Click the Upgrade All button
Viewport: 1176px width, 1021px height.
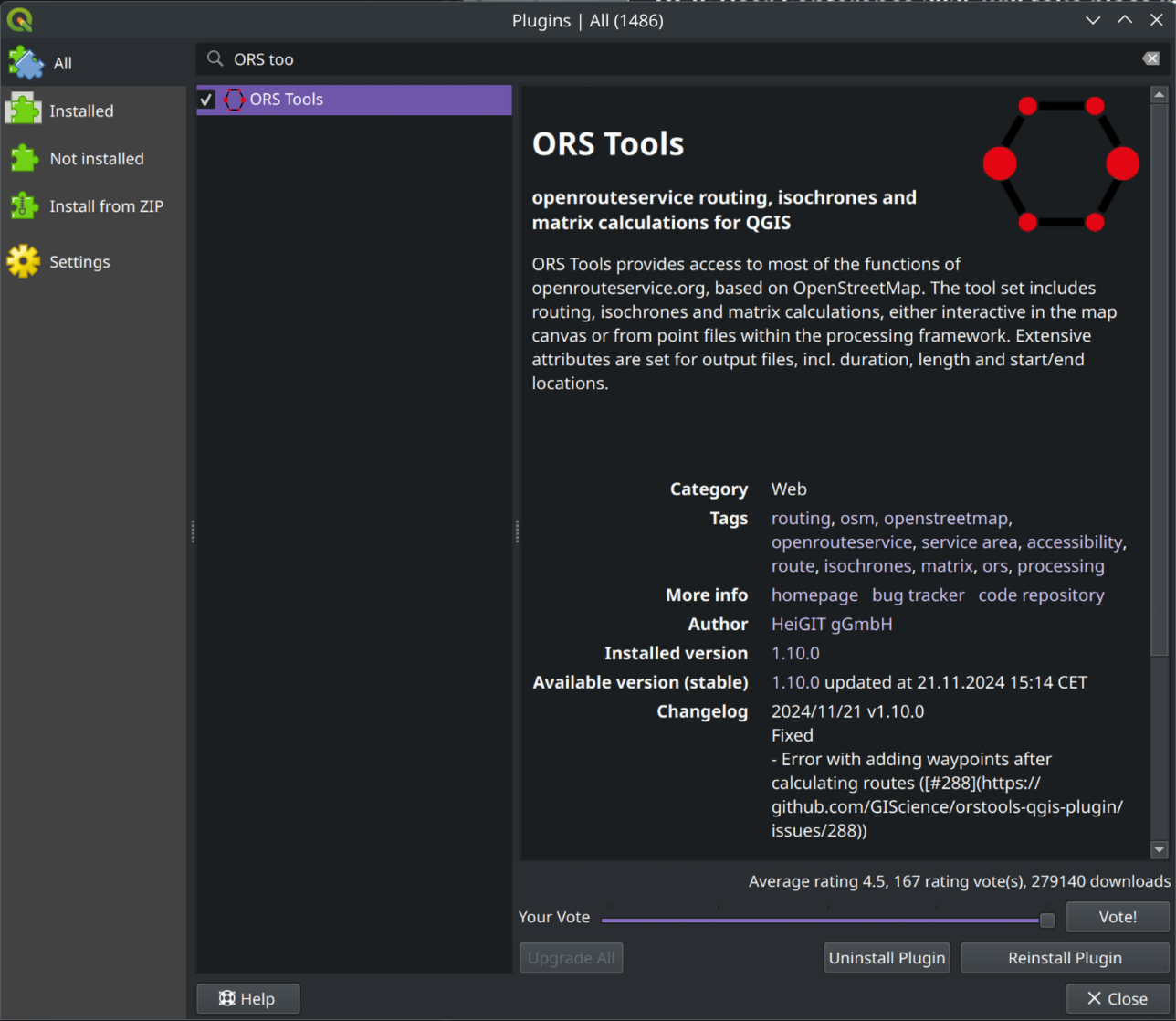click(x=572, y=958)
